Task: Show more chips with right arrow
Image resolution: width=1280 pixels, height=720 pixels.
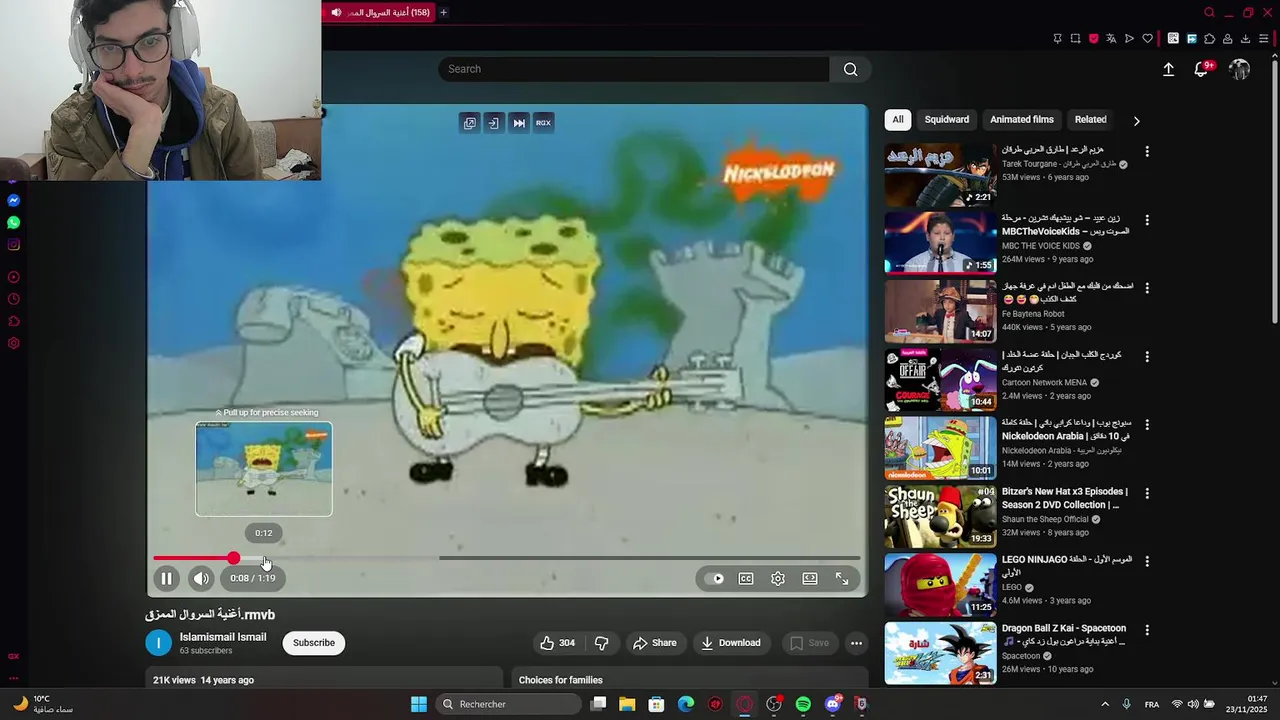Action: click(x=1136, y=121)
